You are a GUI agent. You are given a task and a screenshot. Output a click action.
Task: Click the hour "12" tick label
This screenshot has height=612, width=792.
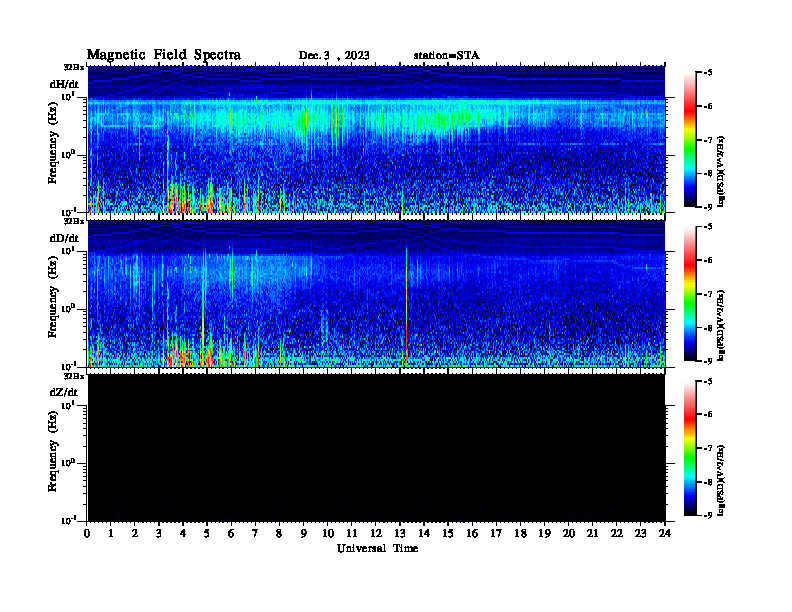click(x=376, y=534)
